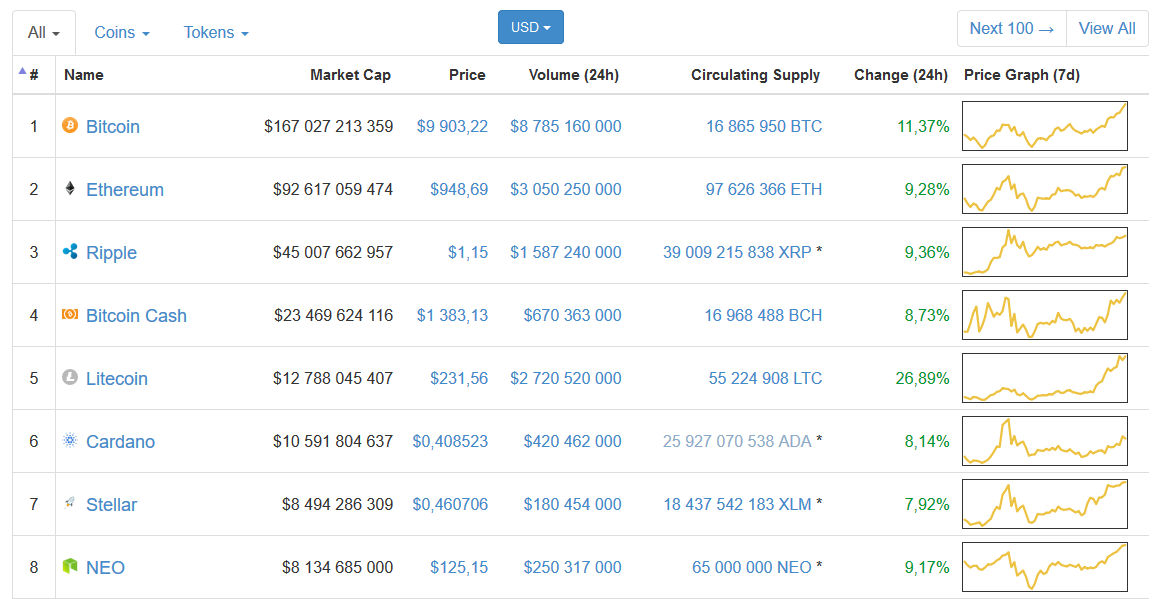Click the ascending sort arrow beside #
1159x599 pixels.
tap(22, 71)
